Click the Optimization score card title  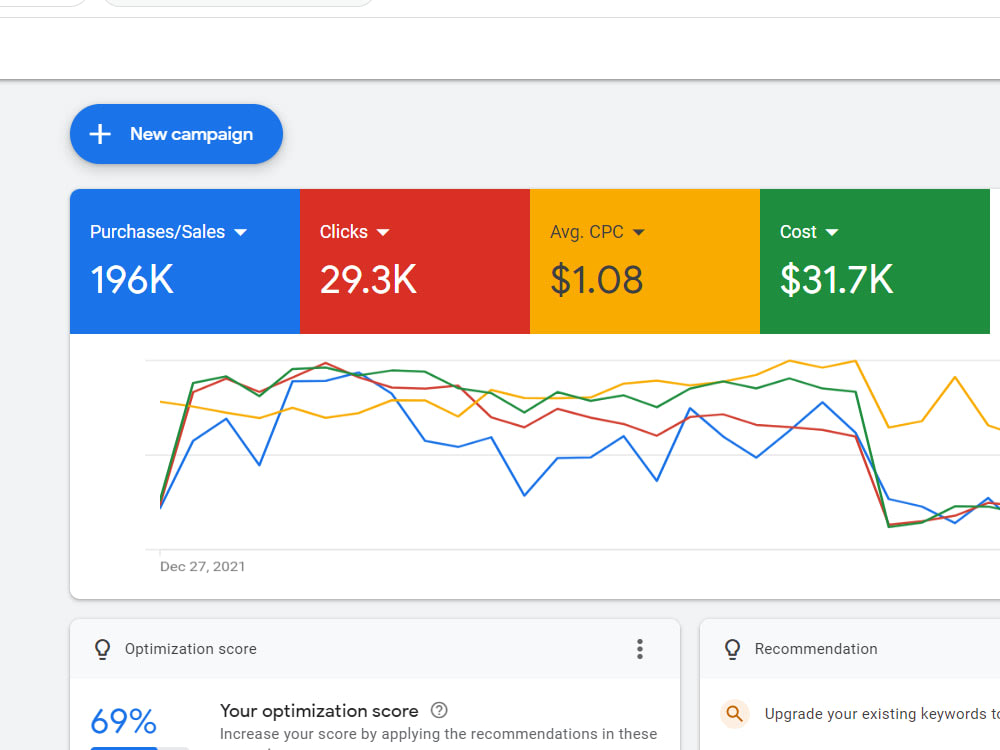[x=191, y=649]
